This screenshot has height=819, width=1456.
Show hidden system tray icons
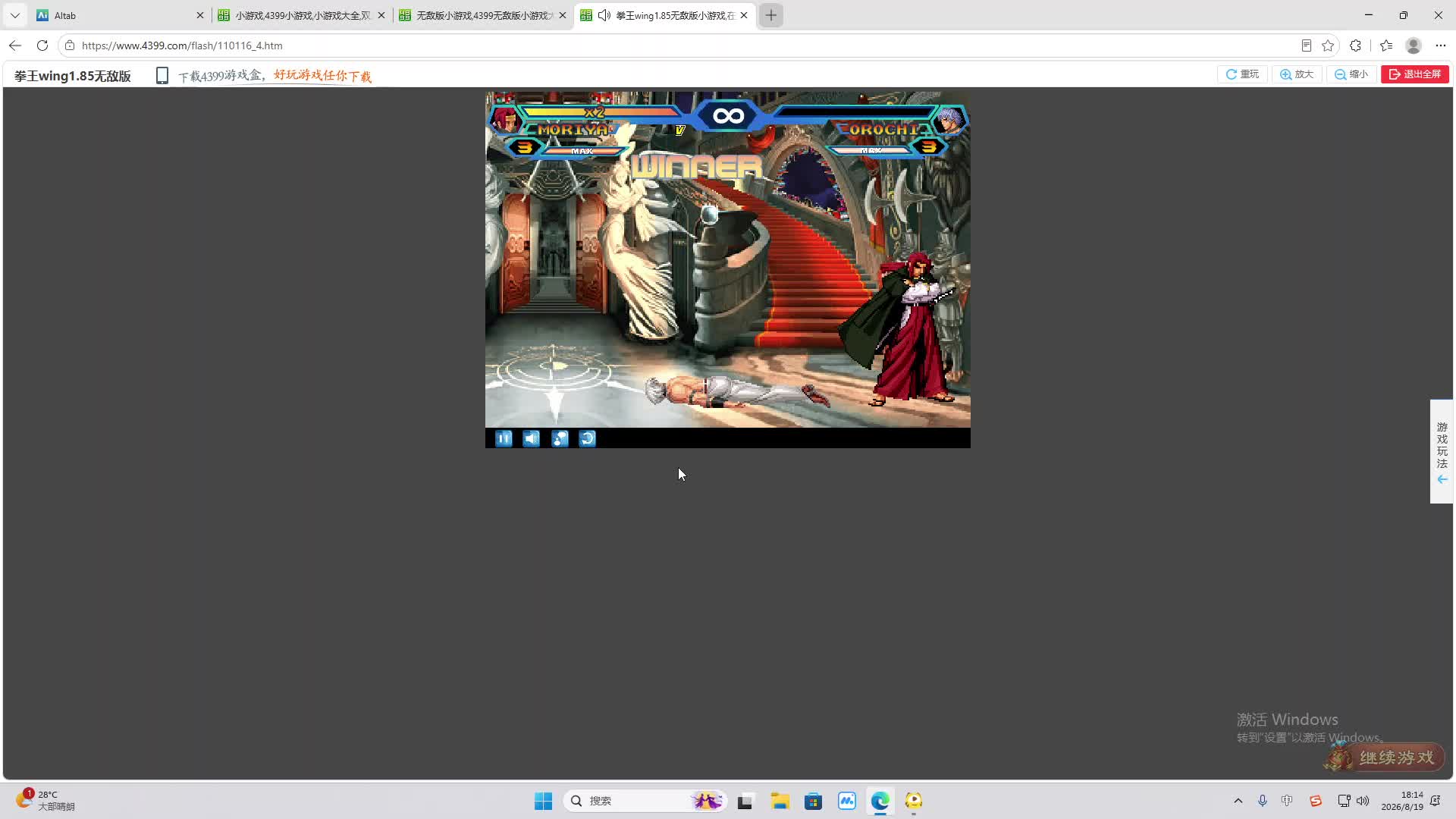click(x=1238, y=801)
